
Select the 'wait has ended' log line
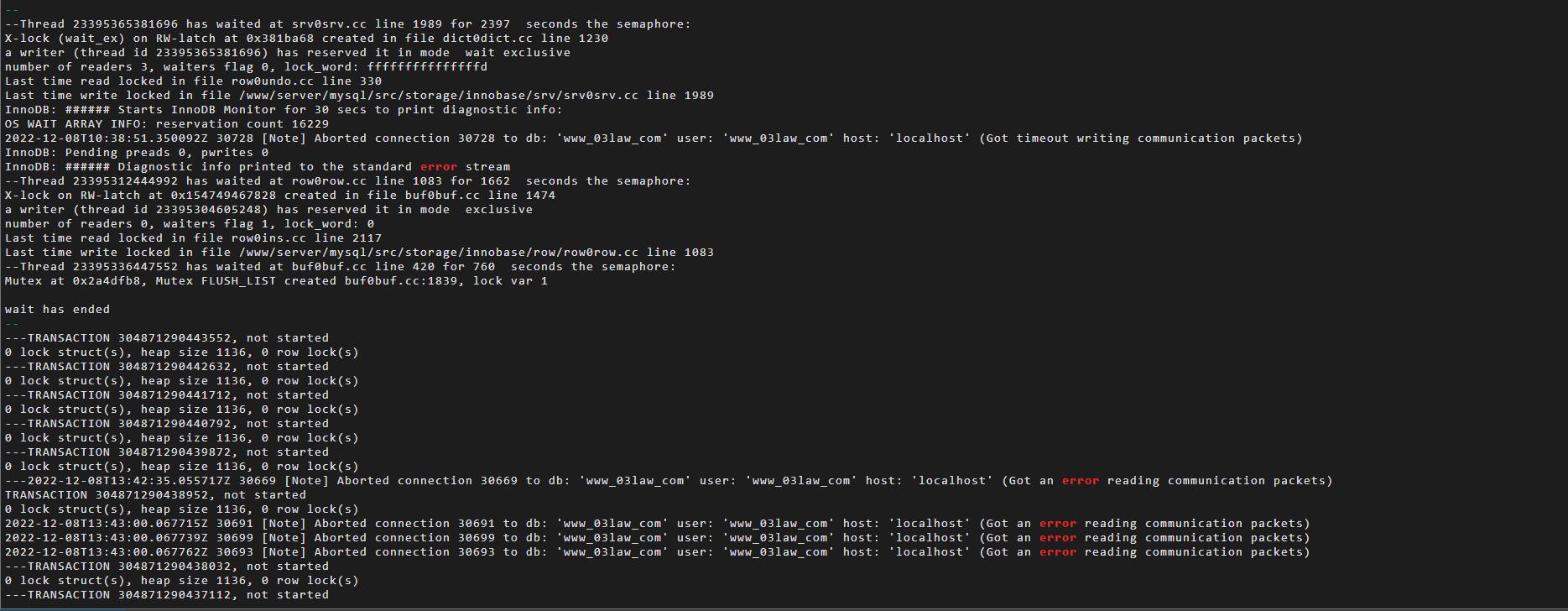coord(57,310)
